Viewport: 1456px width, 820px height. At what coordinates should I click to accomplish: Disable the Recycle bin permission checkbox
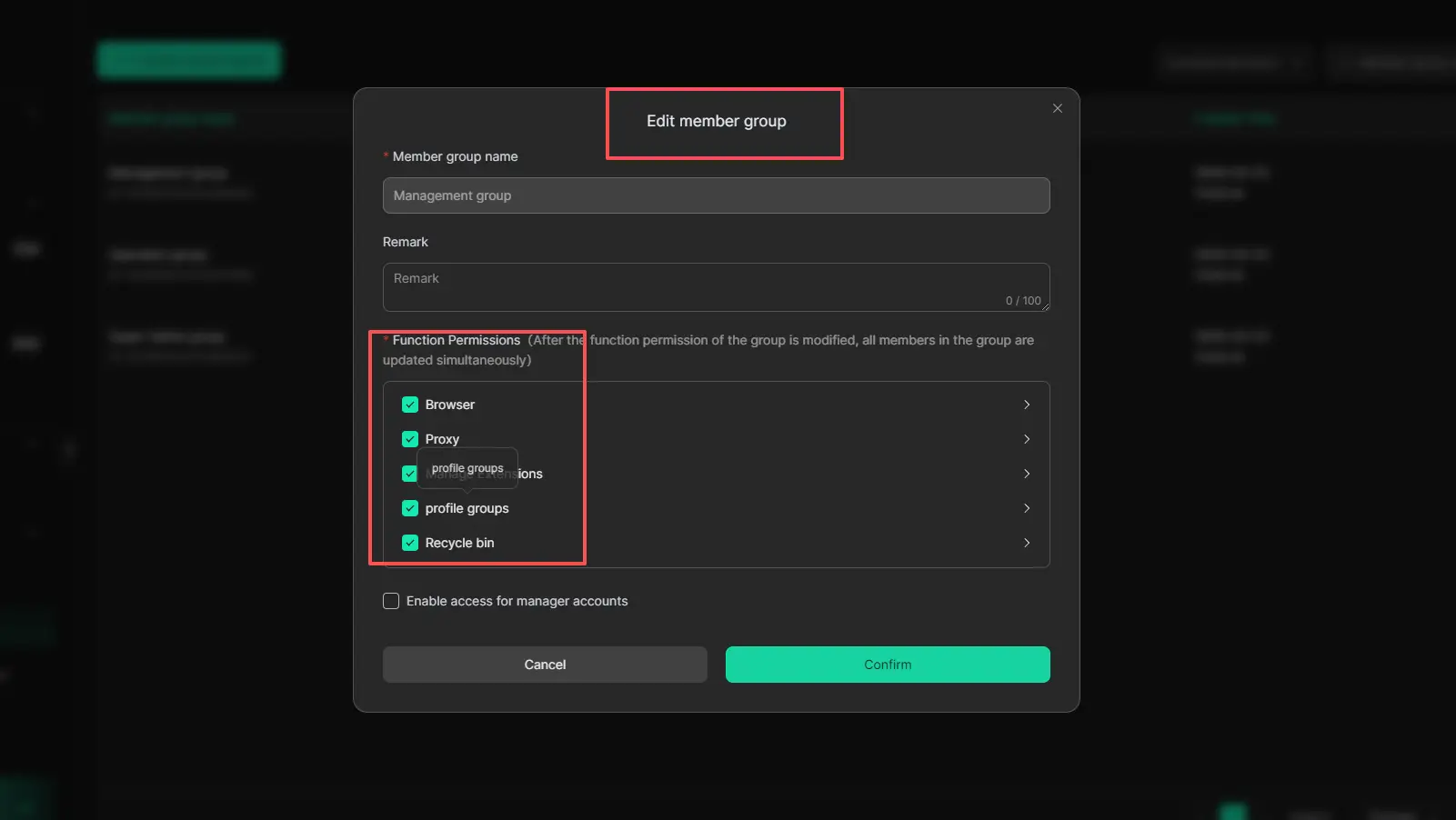click(410, 543)
